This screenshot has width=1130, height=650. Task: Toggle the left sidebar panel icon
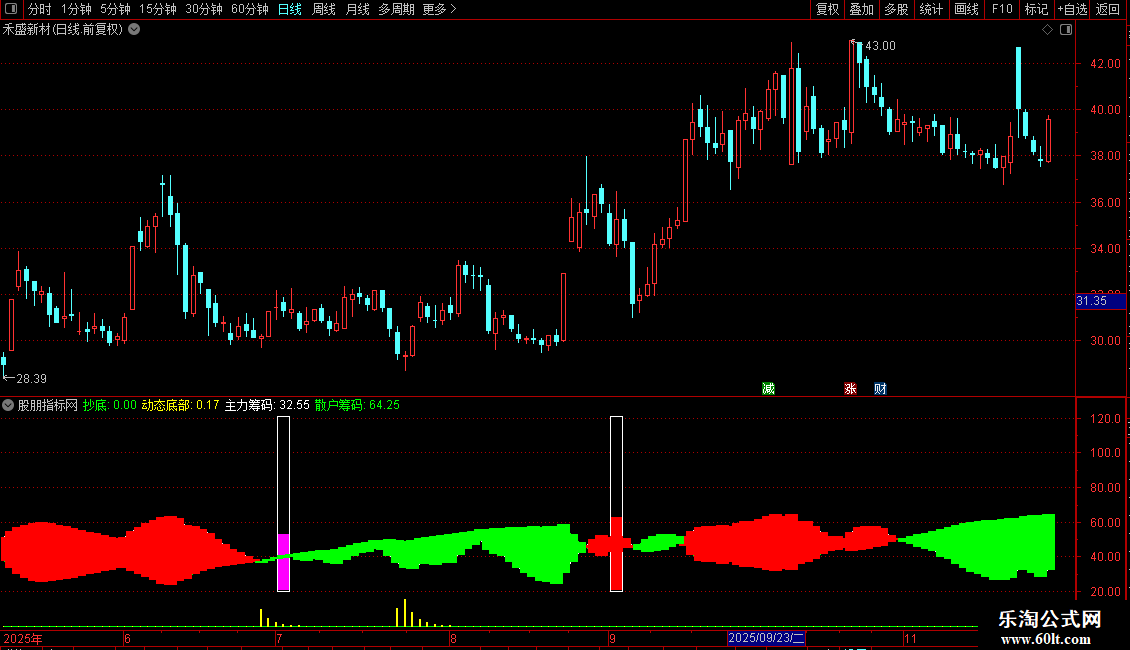click(x=11, y=9)
